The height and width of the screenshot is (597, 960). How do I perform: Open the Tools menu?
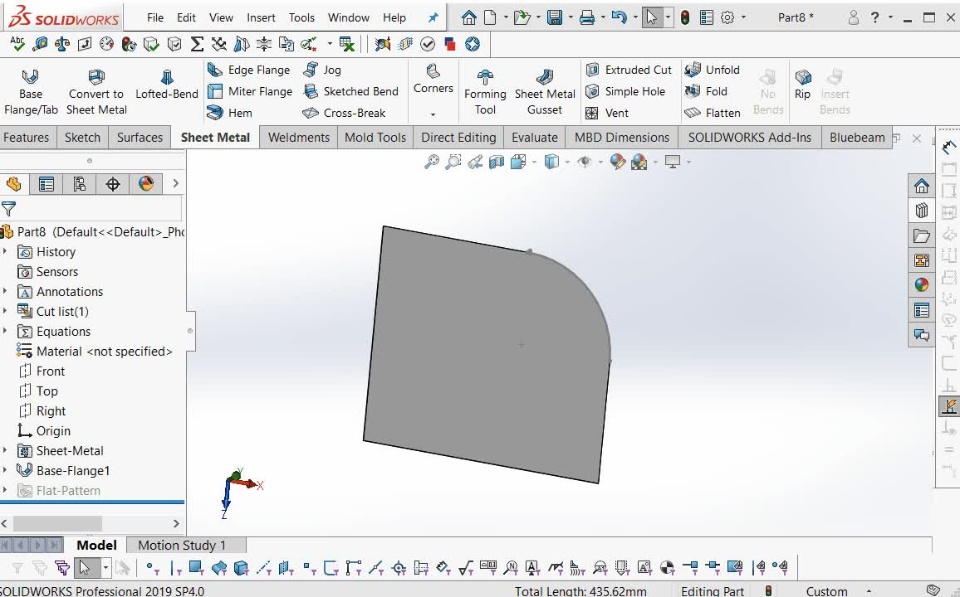pyautogui.click(x=301, y=18)
